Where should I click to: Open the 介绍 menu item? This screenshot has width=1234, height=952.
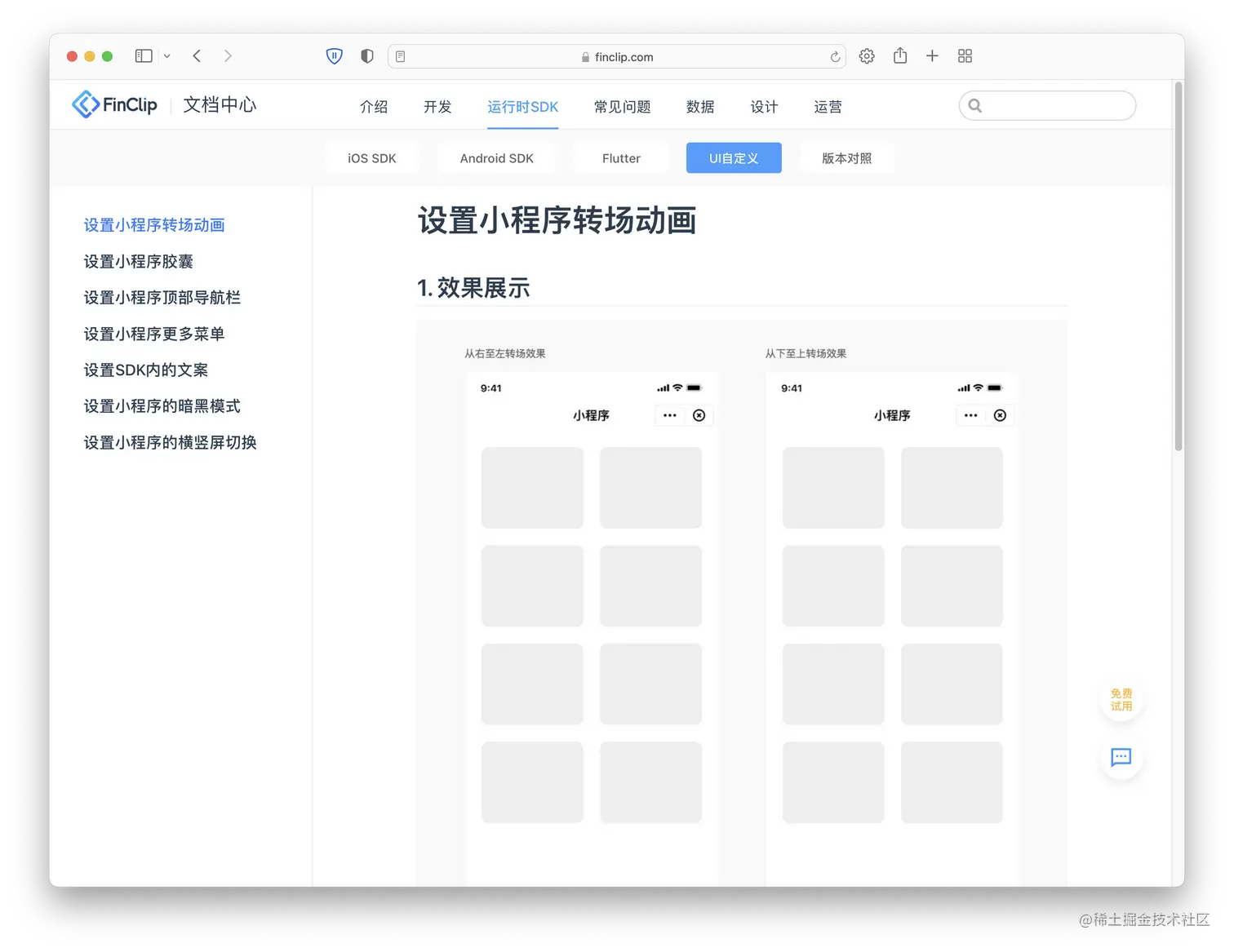point(374,107)
